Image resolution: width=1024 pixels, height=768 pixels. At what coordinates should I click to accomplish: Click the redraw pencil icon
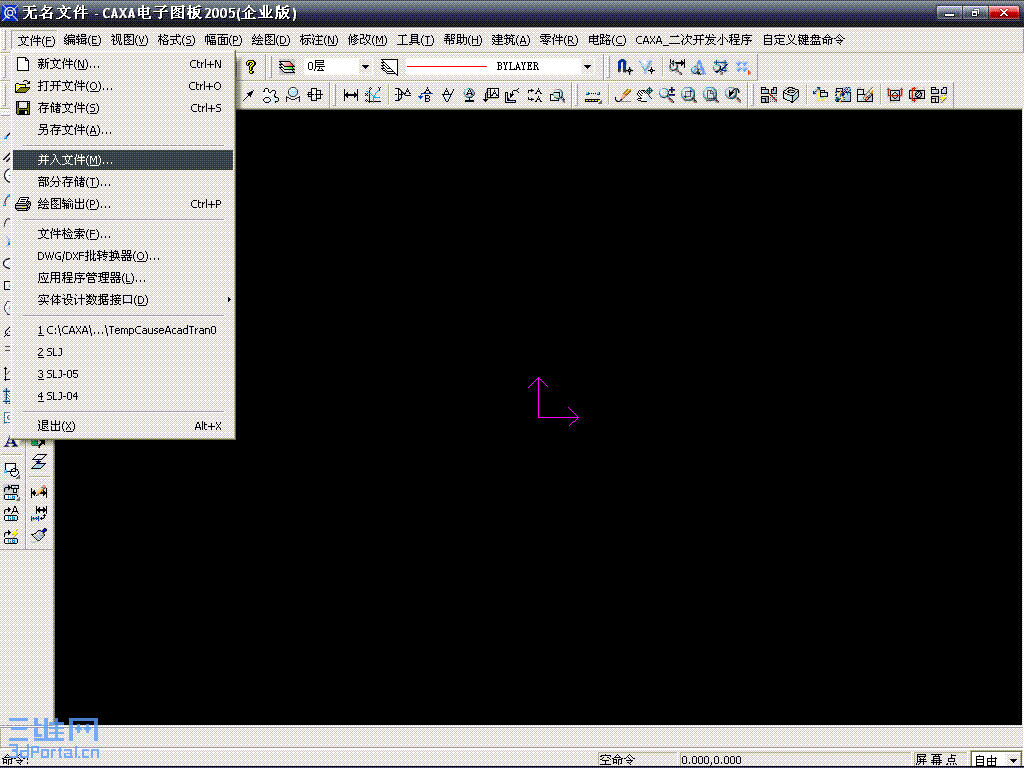point(622,95)
